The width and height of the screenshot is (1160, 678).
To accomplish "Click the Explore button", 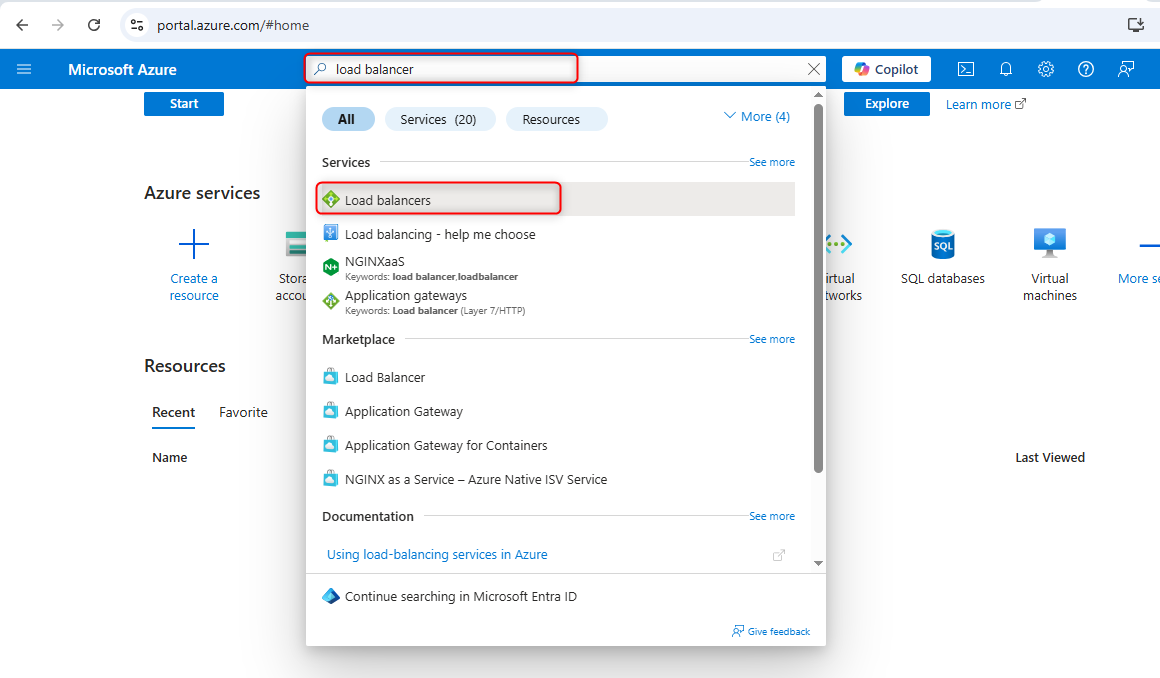I will [x=886, y=104].
